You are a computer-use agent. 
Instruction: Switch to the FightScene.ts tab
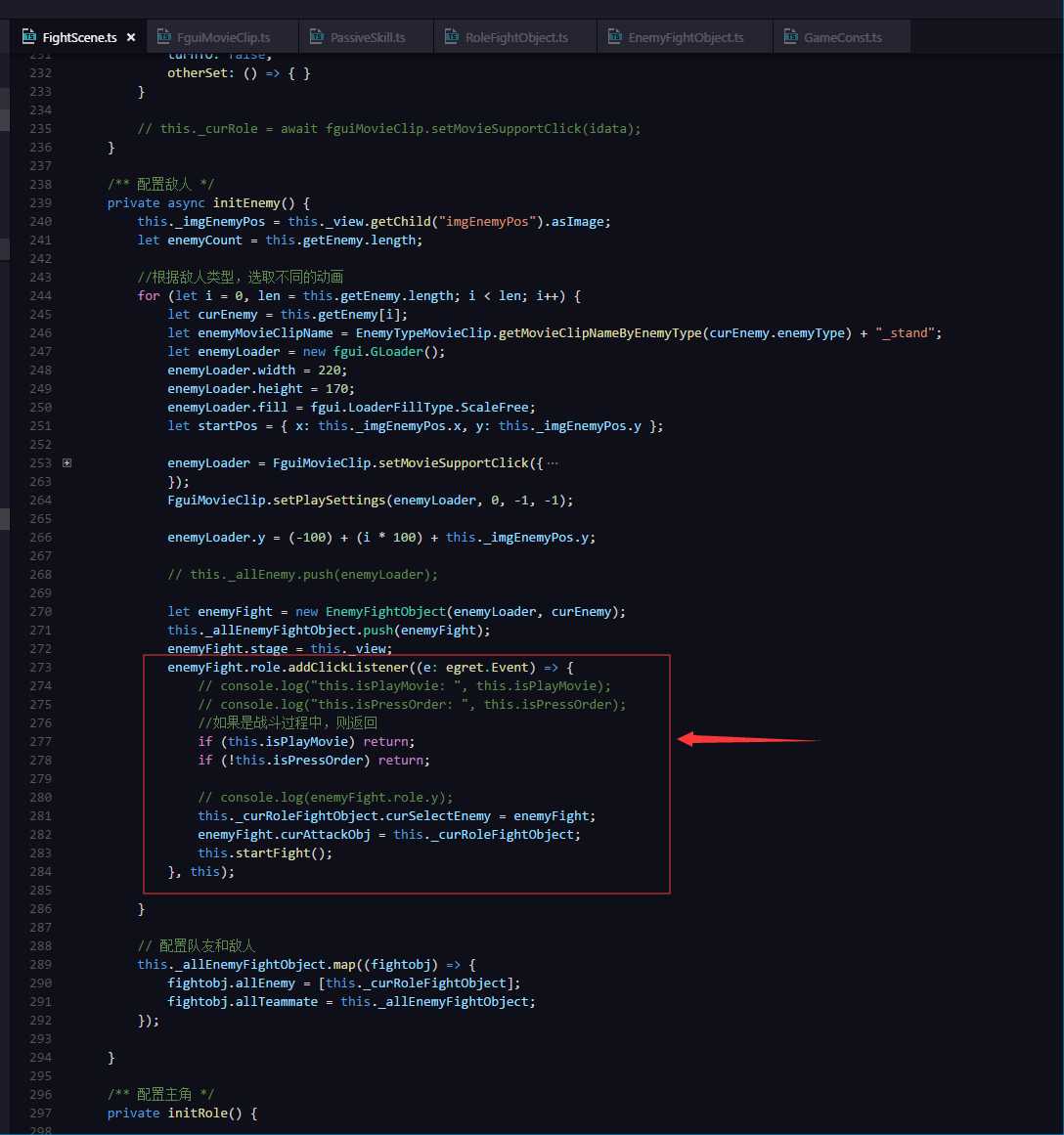[x=79, y=37]
